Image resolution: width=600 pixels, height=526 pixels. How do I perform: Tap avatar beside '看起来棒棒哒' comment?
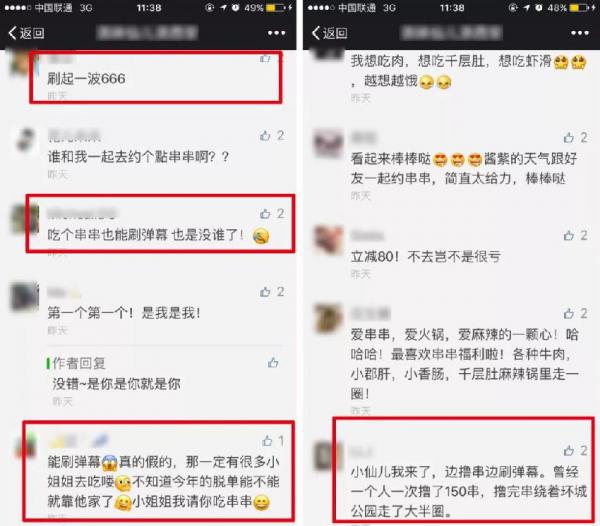point(328,143)
